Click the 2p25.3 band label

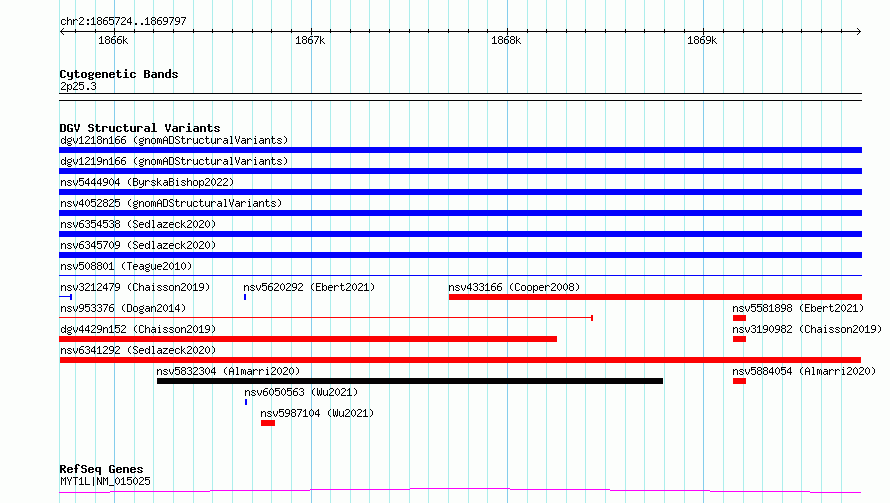pyautogui.click(x=78, y=86)
